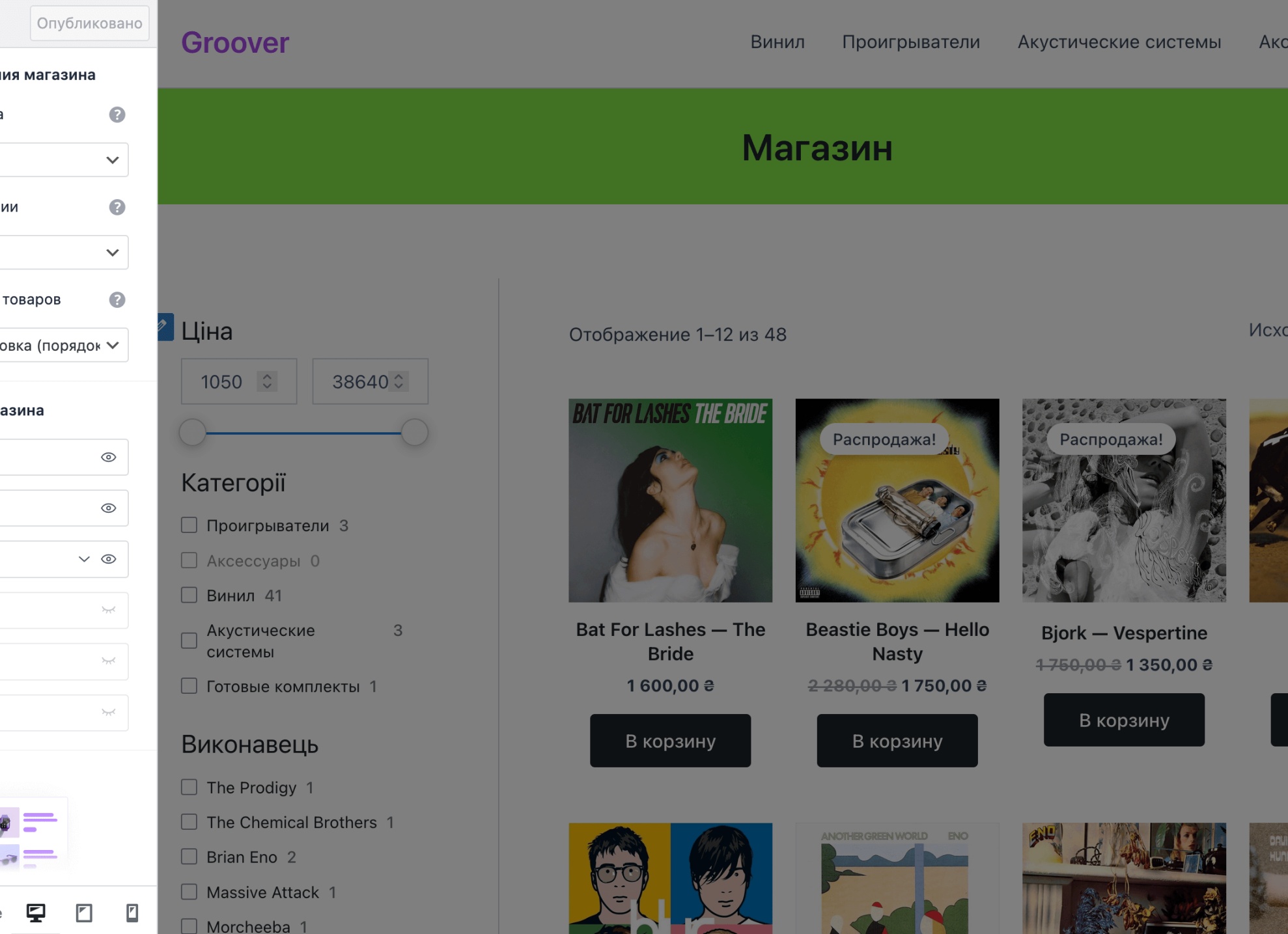
Task: Add Bat For Lashes to cart
Action: point(670,741)
